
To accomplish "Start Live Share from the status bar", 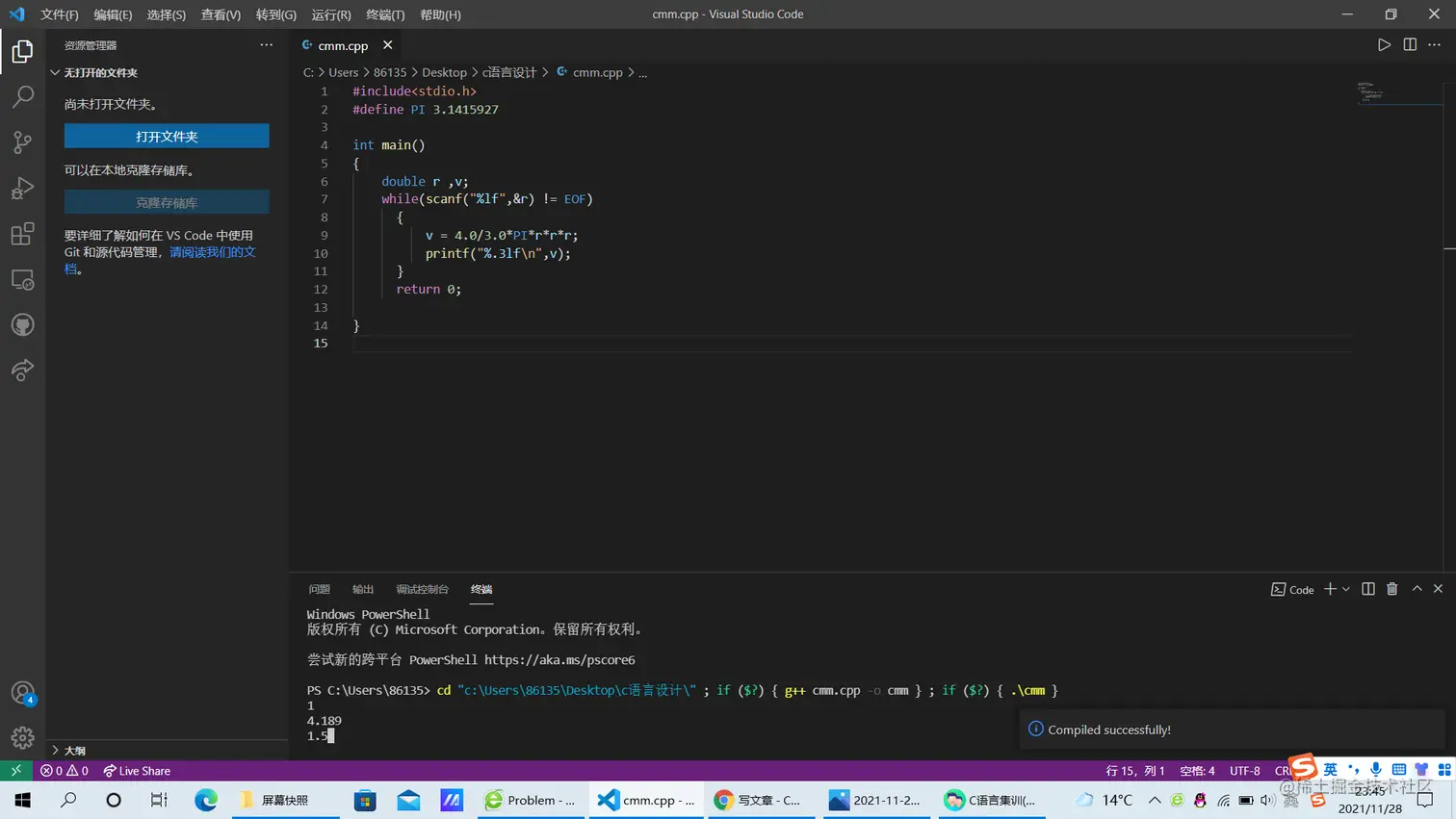I will pos(137,771).
